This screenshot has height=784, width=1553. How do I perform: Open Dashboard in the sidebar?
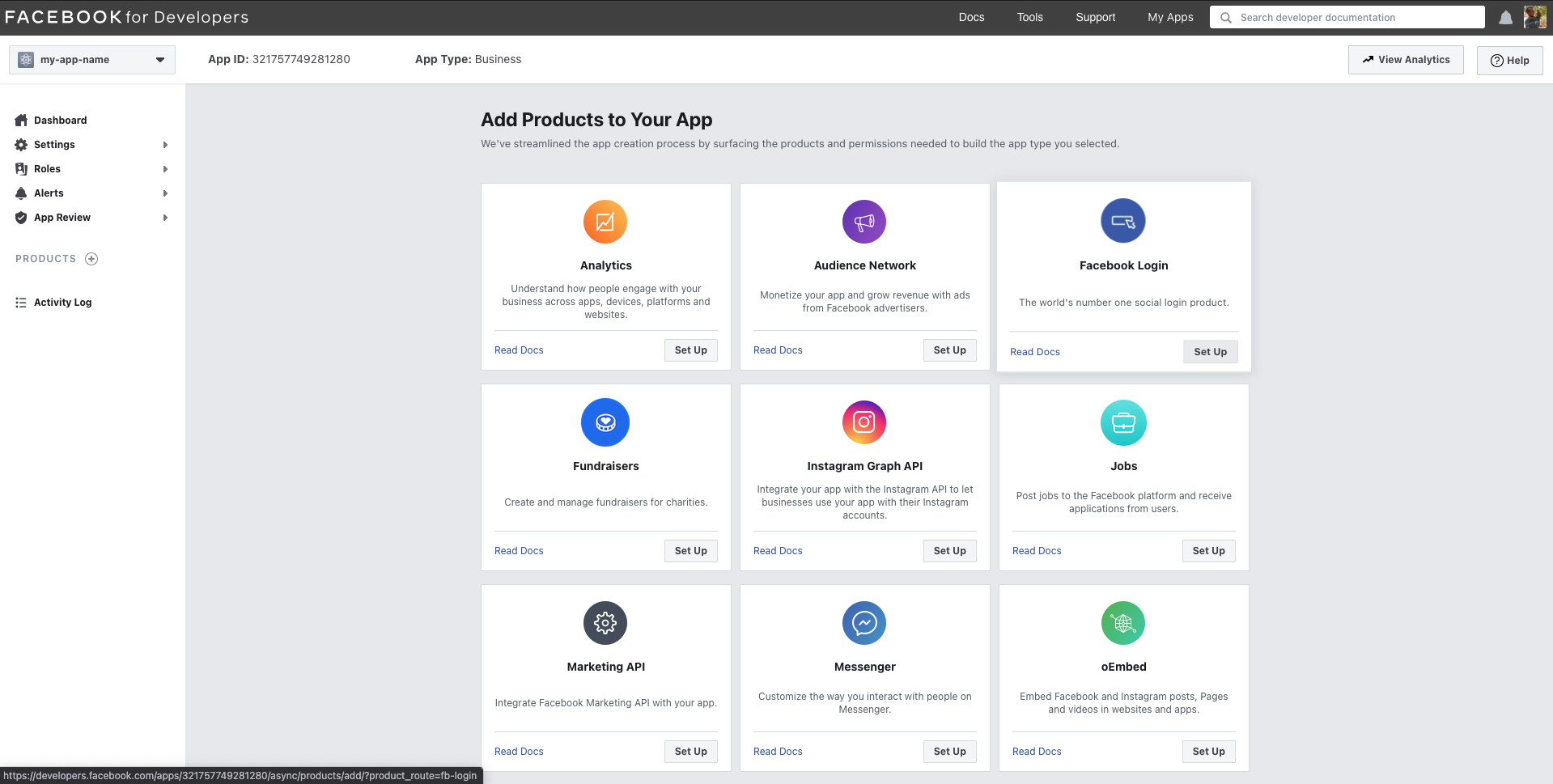point(61,121)
